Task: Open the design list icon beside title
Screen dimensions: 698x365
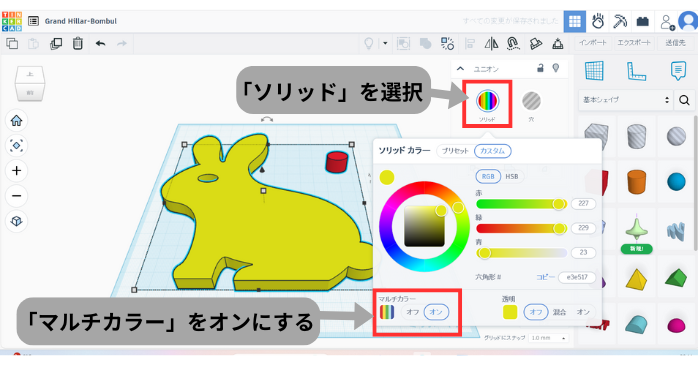Action: [33, 21]
